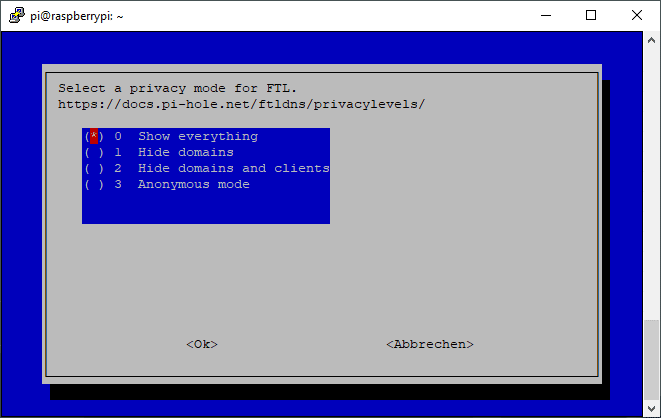The height and width of the screenshot is (418, 661).
Task: Minimize the PuTTY window
Action: (x=546, y=16)
